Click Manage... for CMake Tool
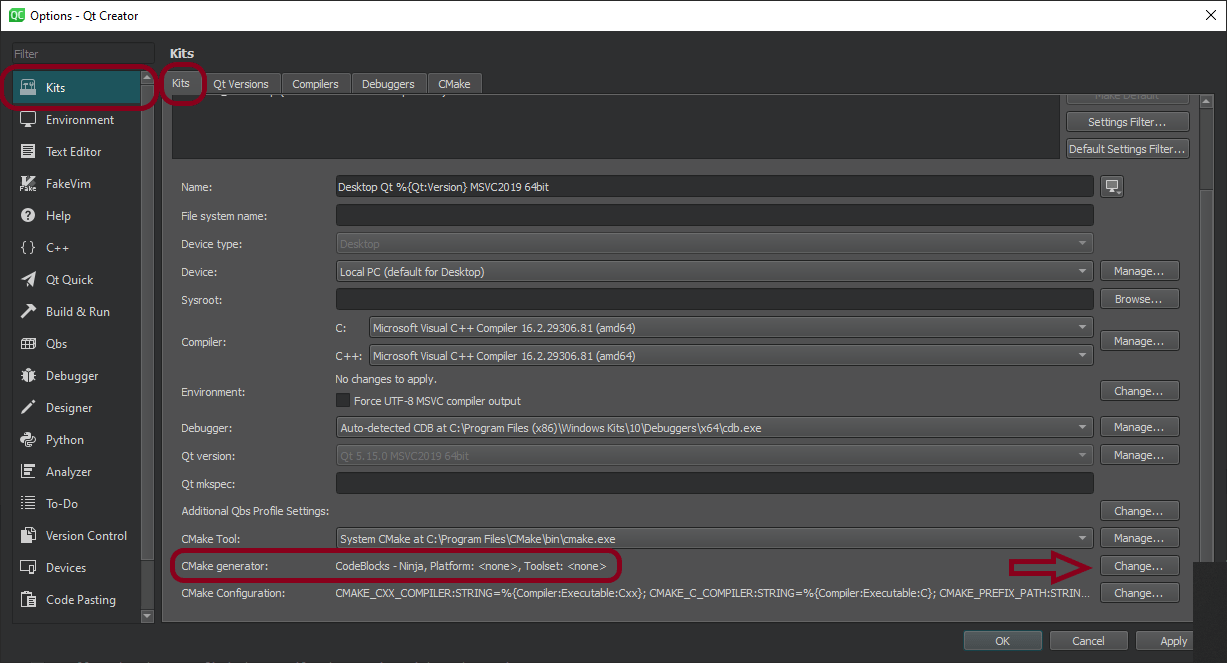This screenshot has width=1227, height=663. pyautogui.click(x=1139, y=538)
